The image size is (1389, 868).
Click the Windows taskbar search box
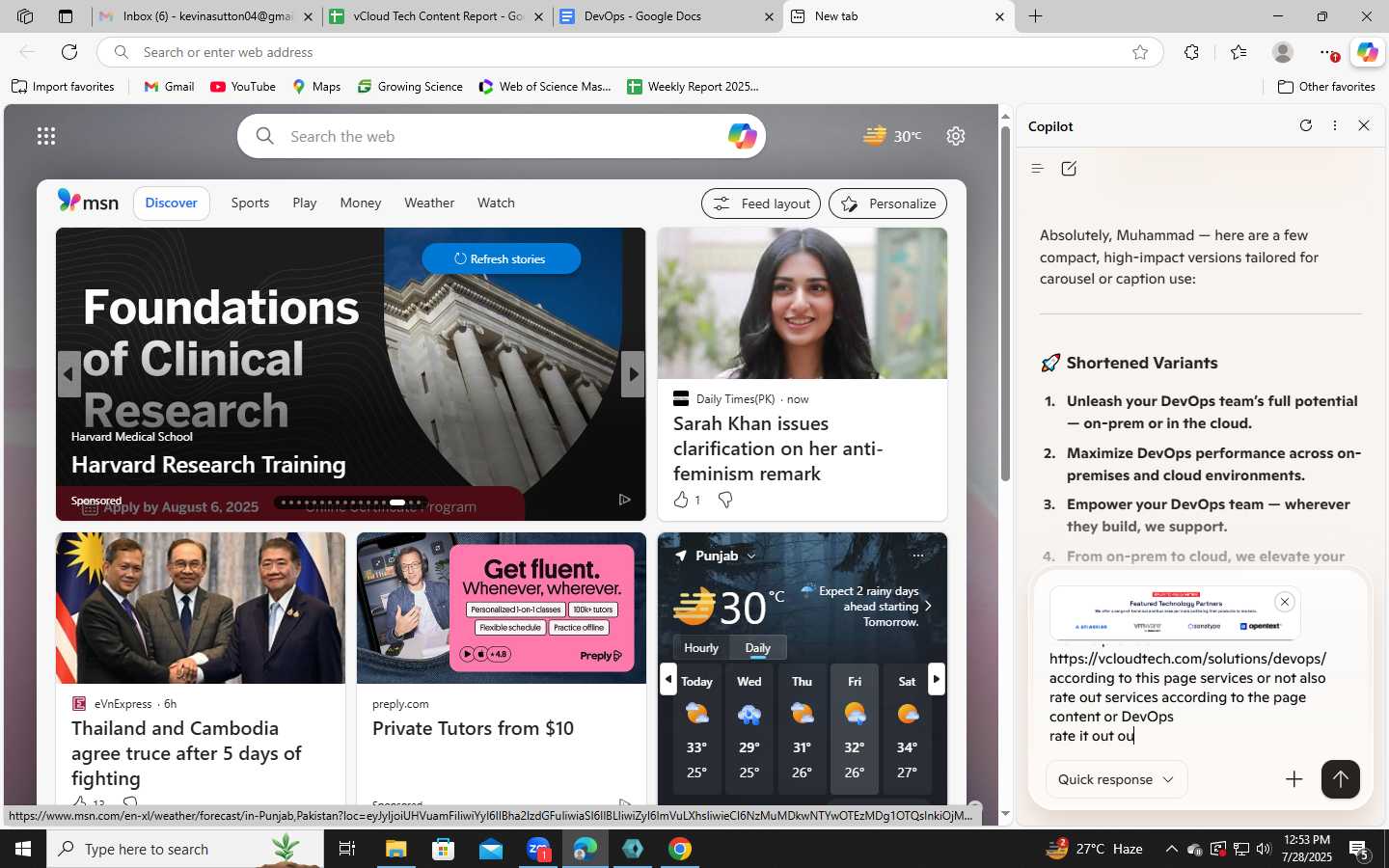(x=185, y=849)
